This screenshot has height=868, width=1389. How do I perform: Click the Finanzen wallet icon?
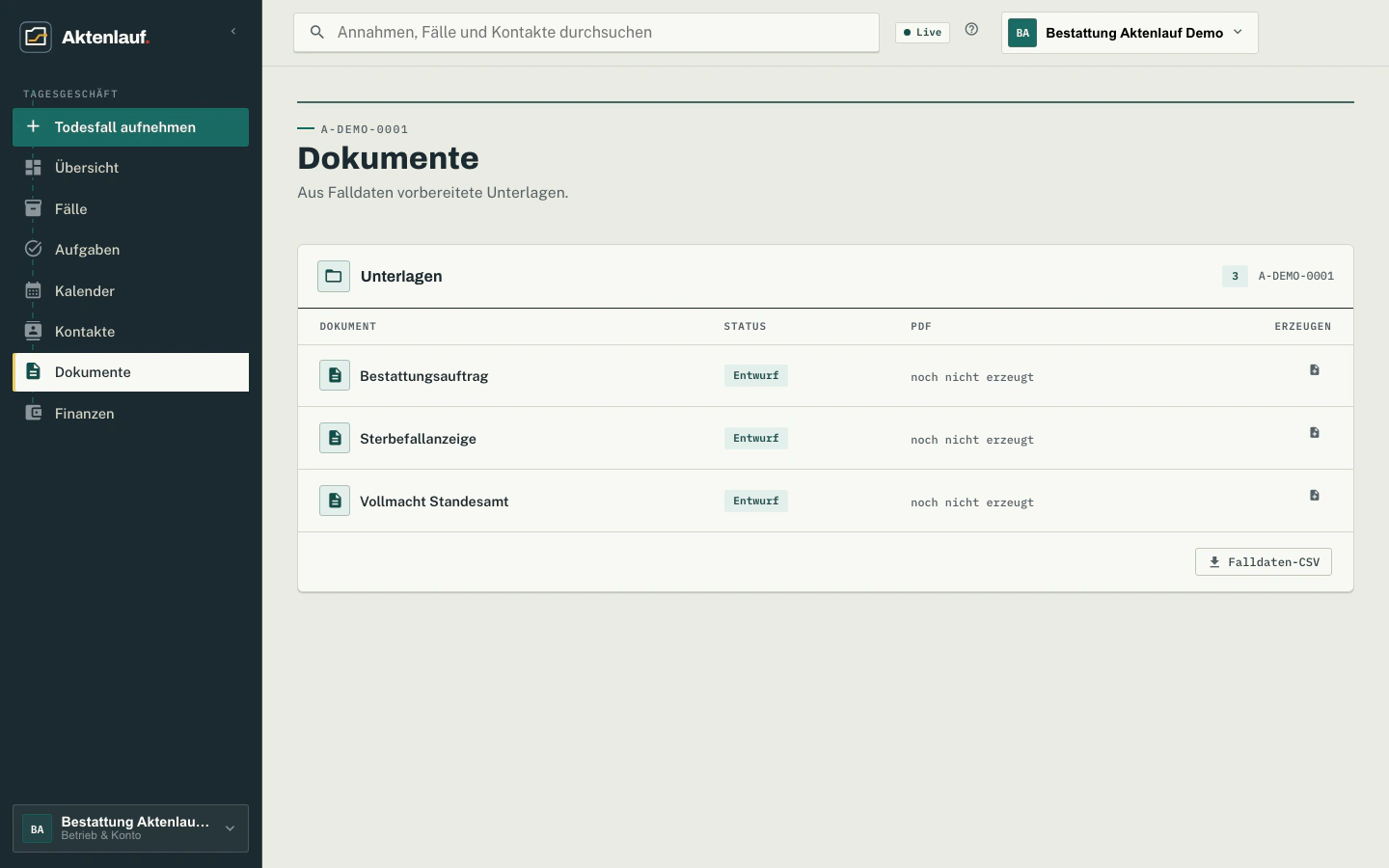[33, 413]
